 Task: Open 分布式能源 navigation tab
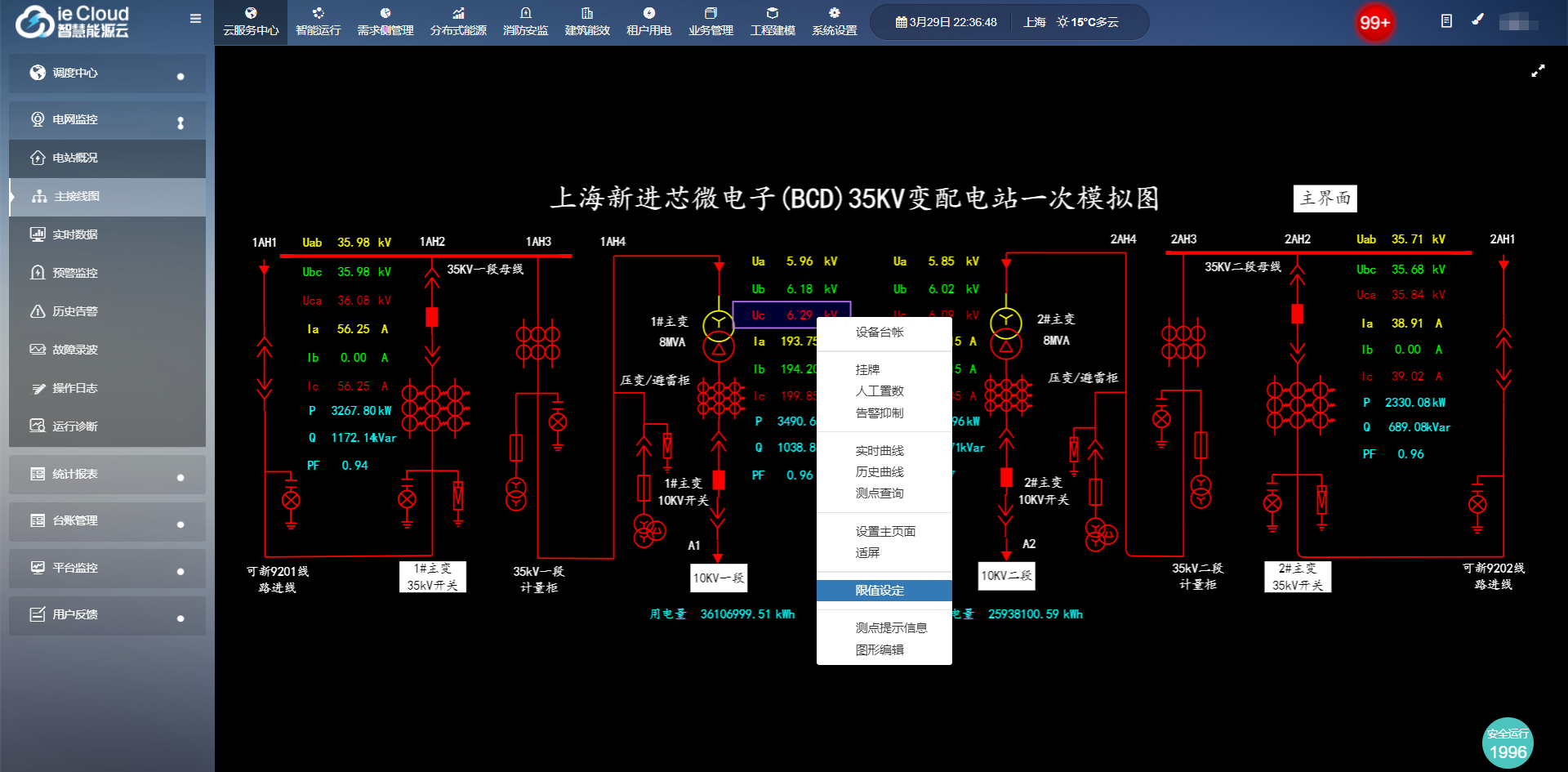(458, 22)
